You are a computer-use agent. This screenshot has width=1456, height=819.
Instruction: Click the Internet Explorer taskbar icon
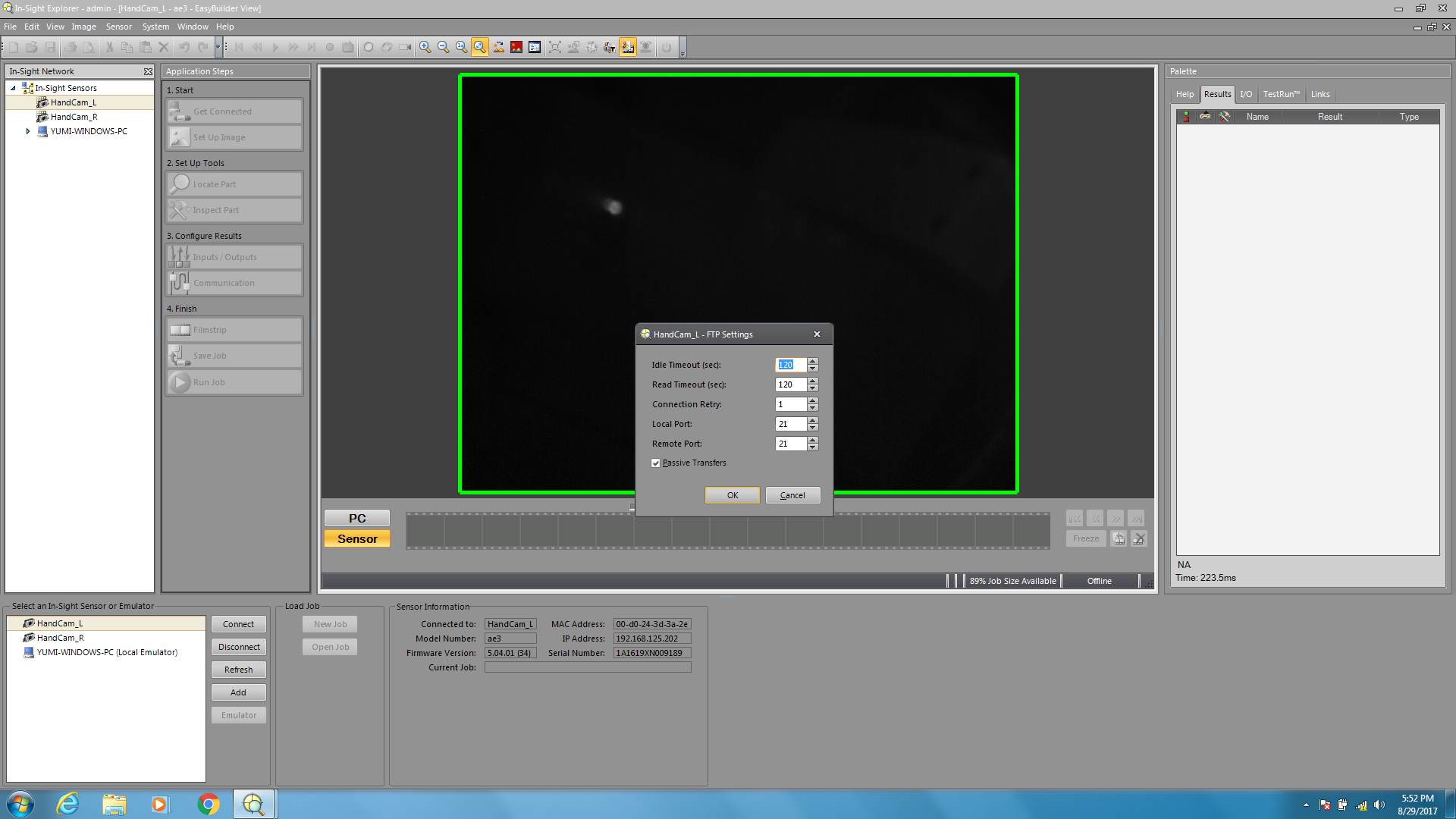tap(68, 804)
